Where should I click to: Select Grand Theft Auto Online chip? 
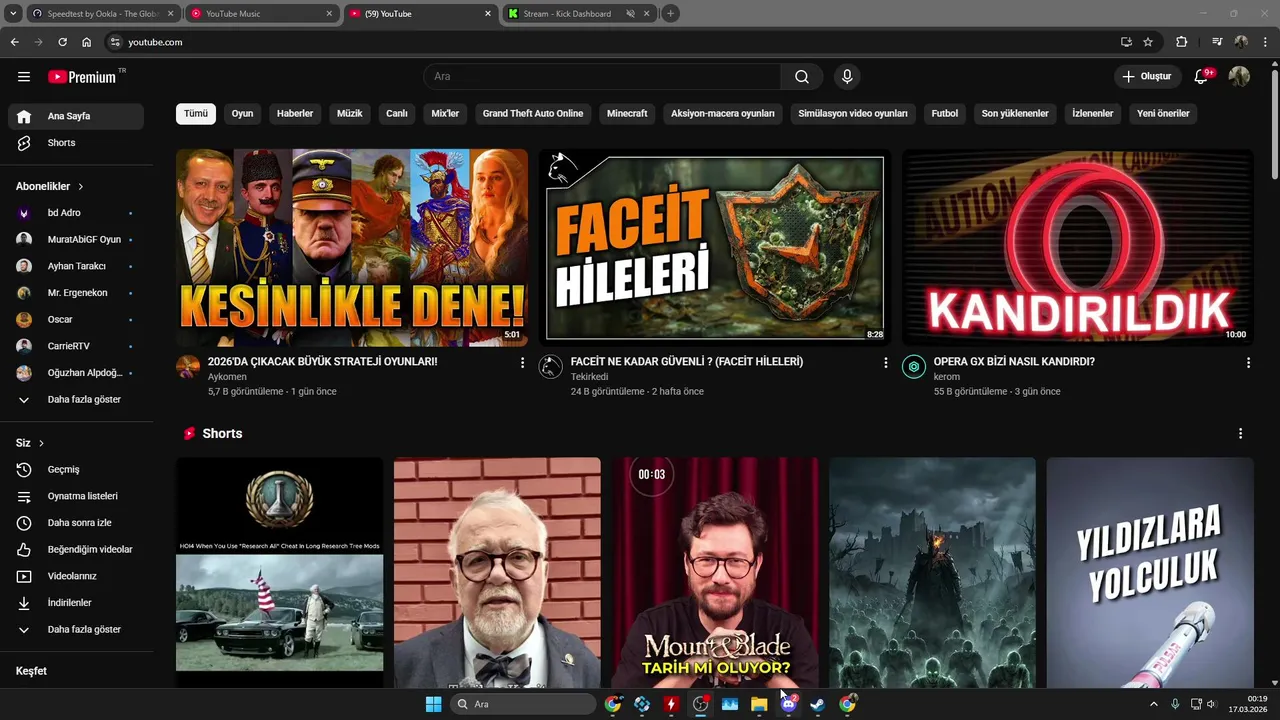[533, 114]
